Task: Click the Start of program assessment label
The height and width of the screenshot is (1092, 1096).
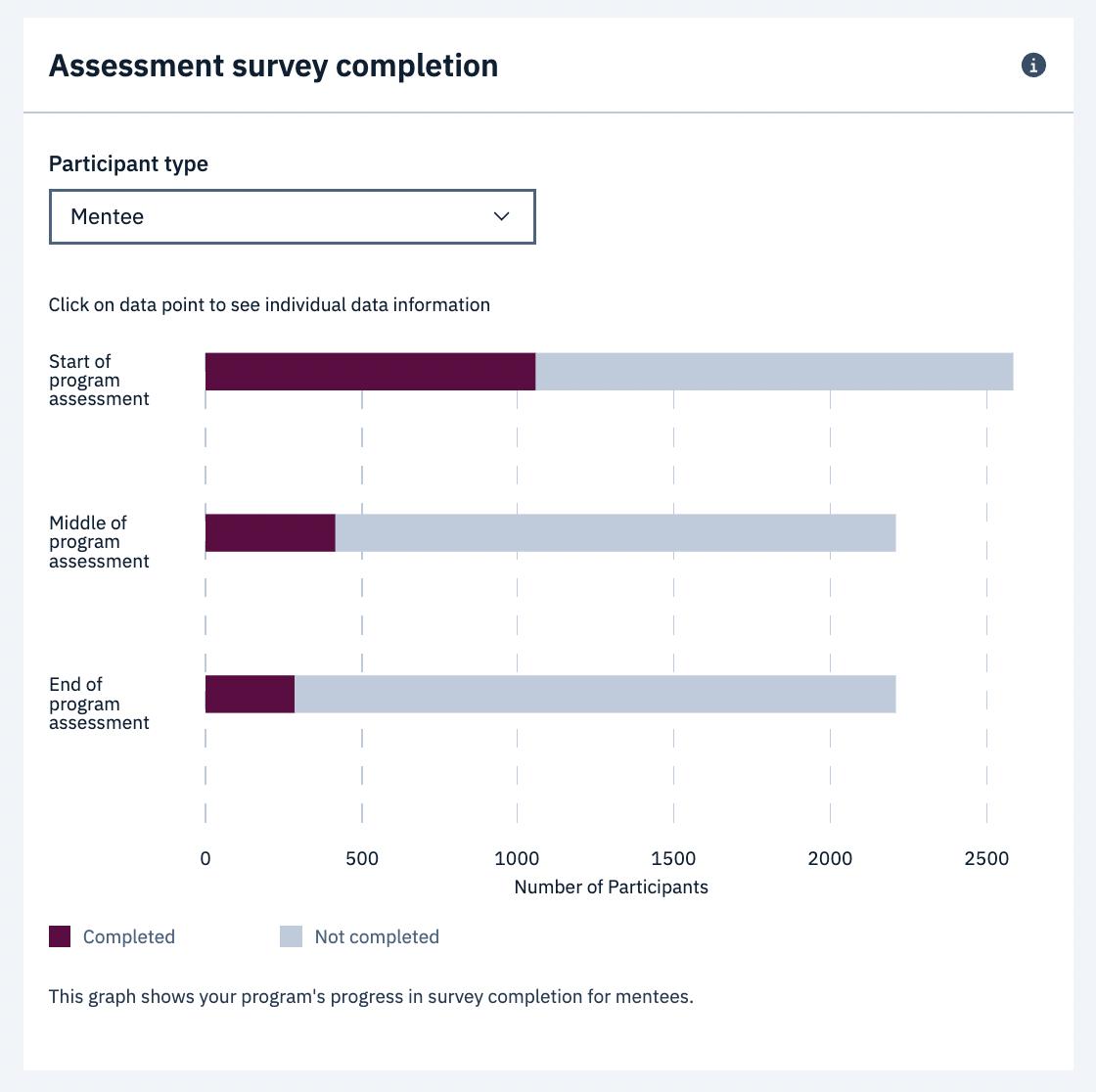Action: (99, 380)
